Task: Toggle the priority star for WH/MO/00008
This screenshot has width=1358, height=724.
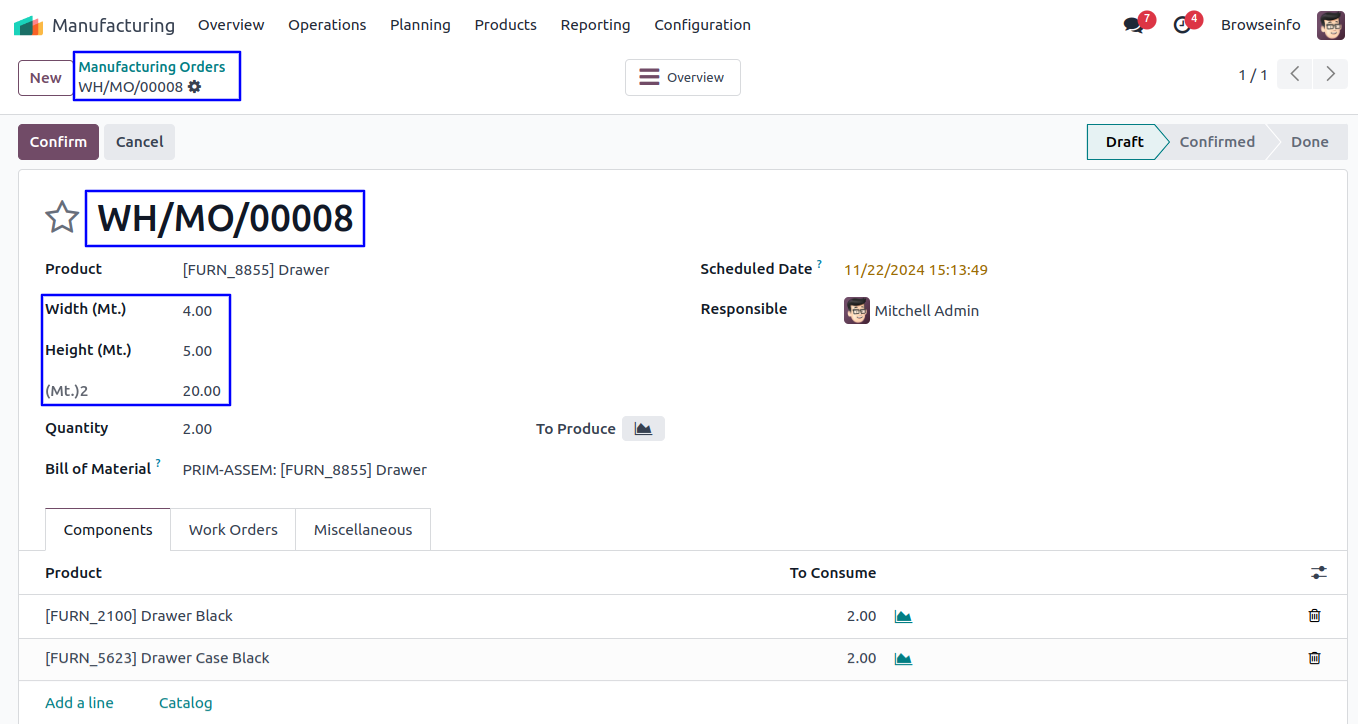Action: [x=62, y=217]
